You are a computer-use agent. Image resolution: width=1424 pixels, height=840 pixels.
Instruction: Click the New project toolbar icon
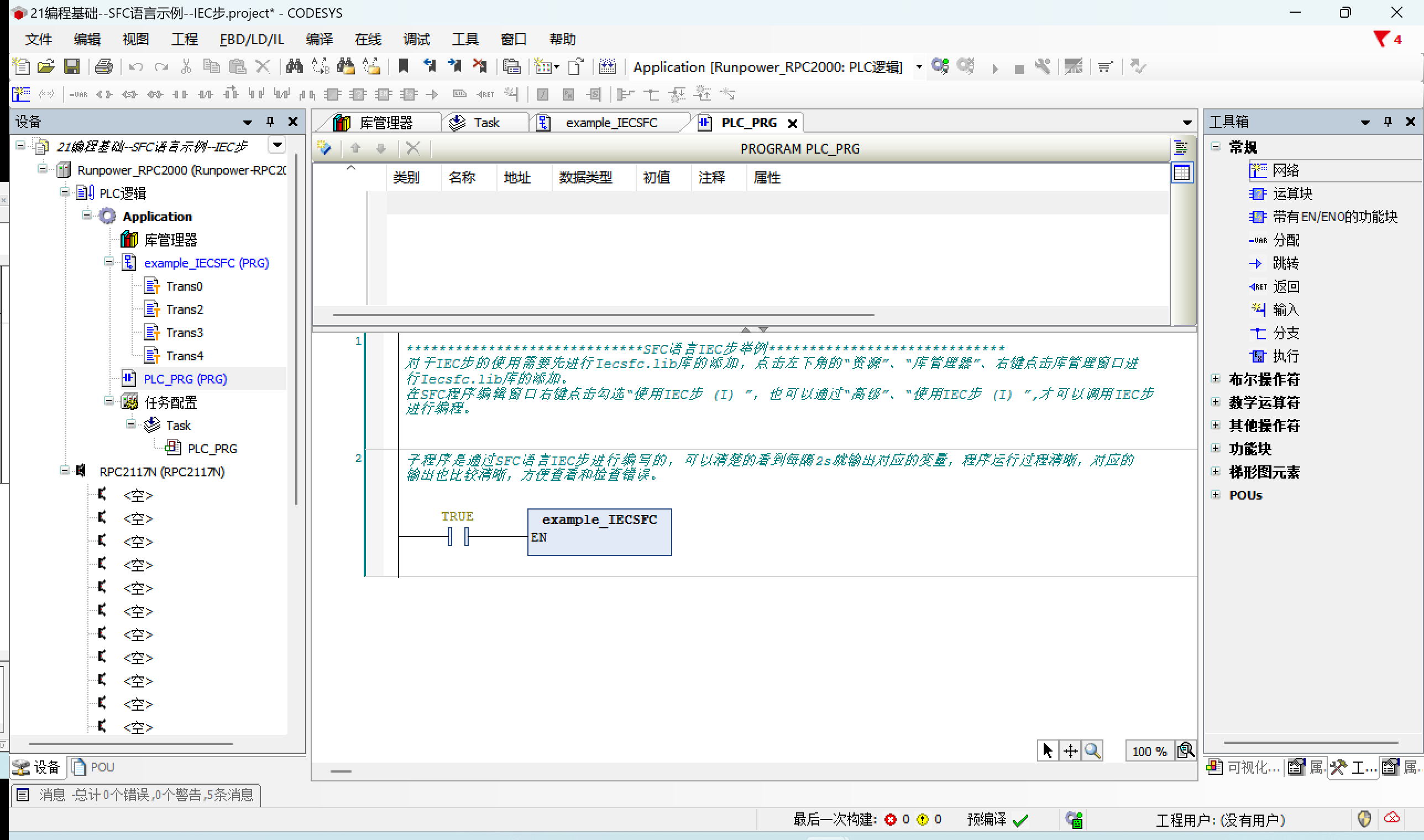point(22,67)
